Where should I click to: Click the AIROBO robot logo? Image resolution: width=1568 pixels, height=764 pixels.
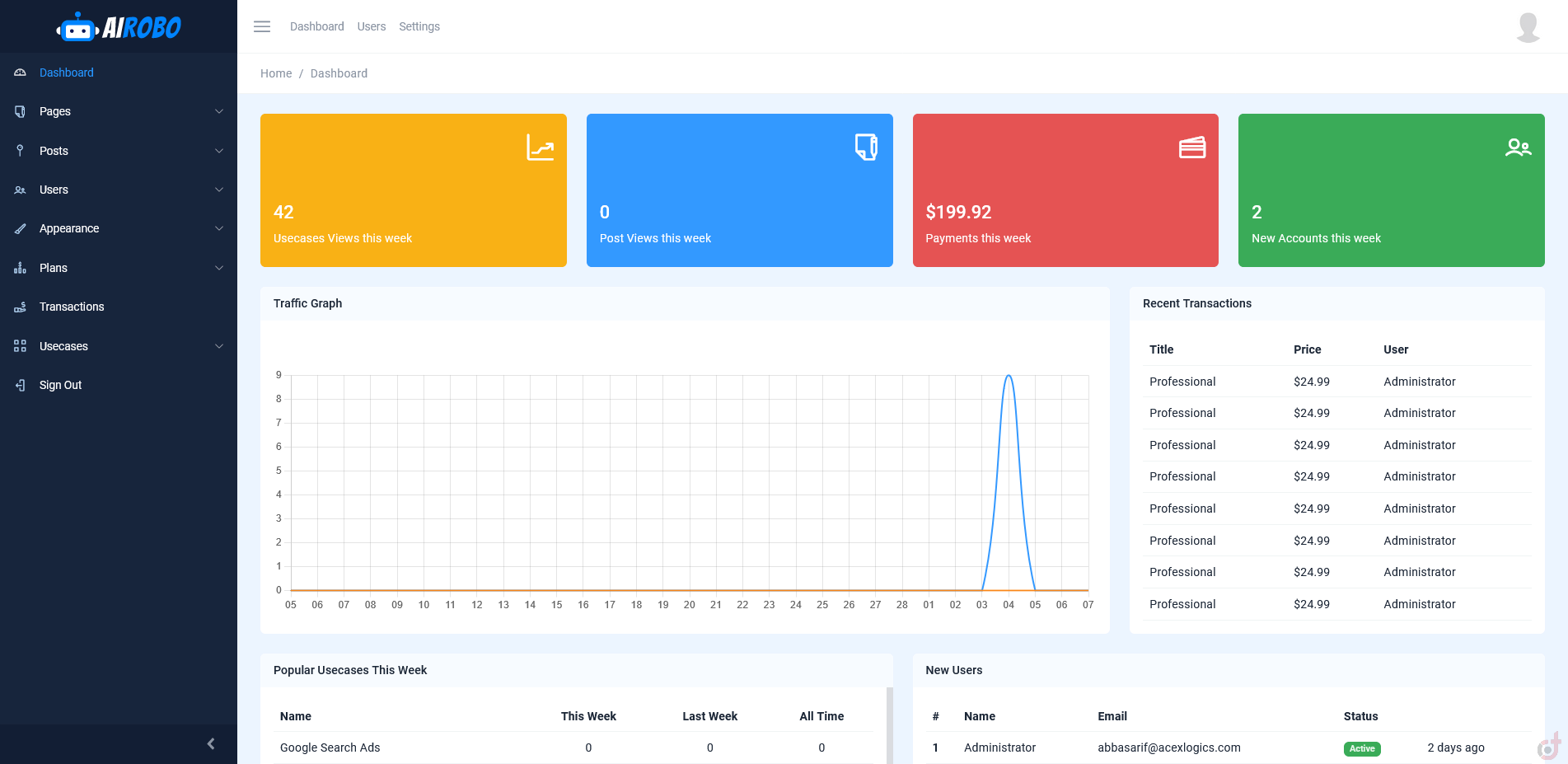point(119,28)
